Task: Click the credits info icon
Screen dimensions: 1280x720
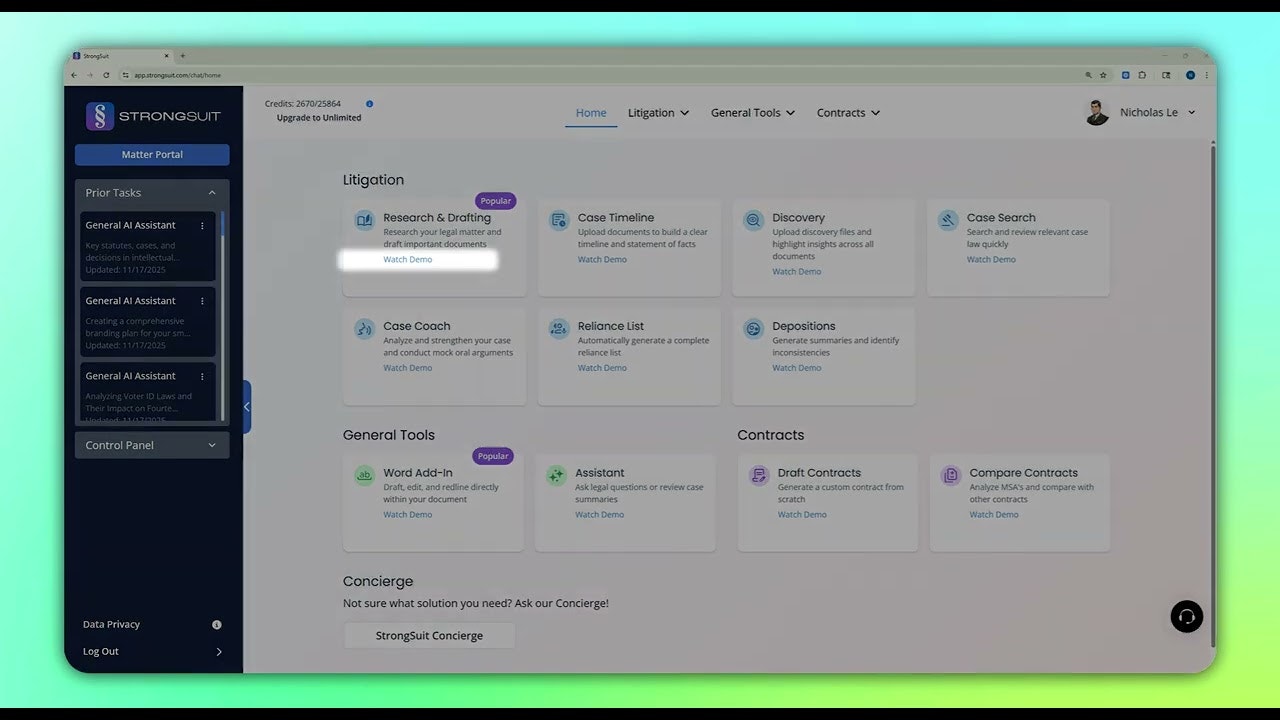Action: pos(369,104)
